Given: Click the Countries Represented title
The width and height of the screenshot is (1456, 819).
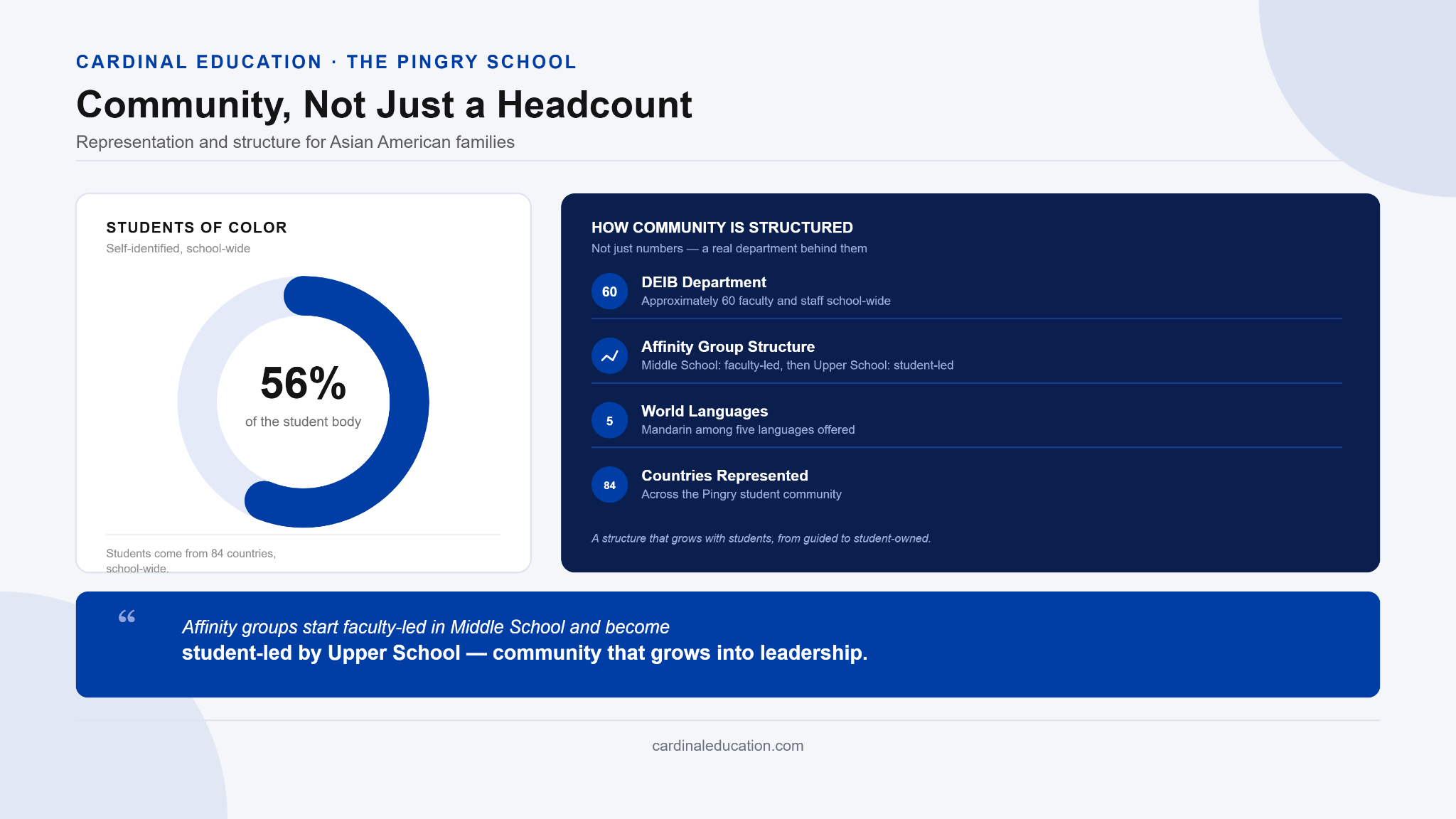Looking at the screenshot, I should click(x=724, y=476).
